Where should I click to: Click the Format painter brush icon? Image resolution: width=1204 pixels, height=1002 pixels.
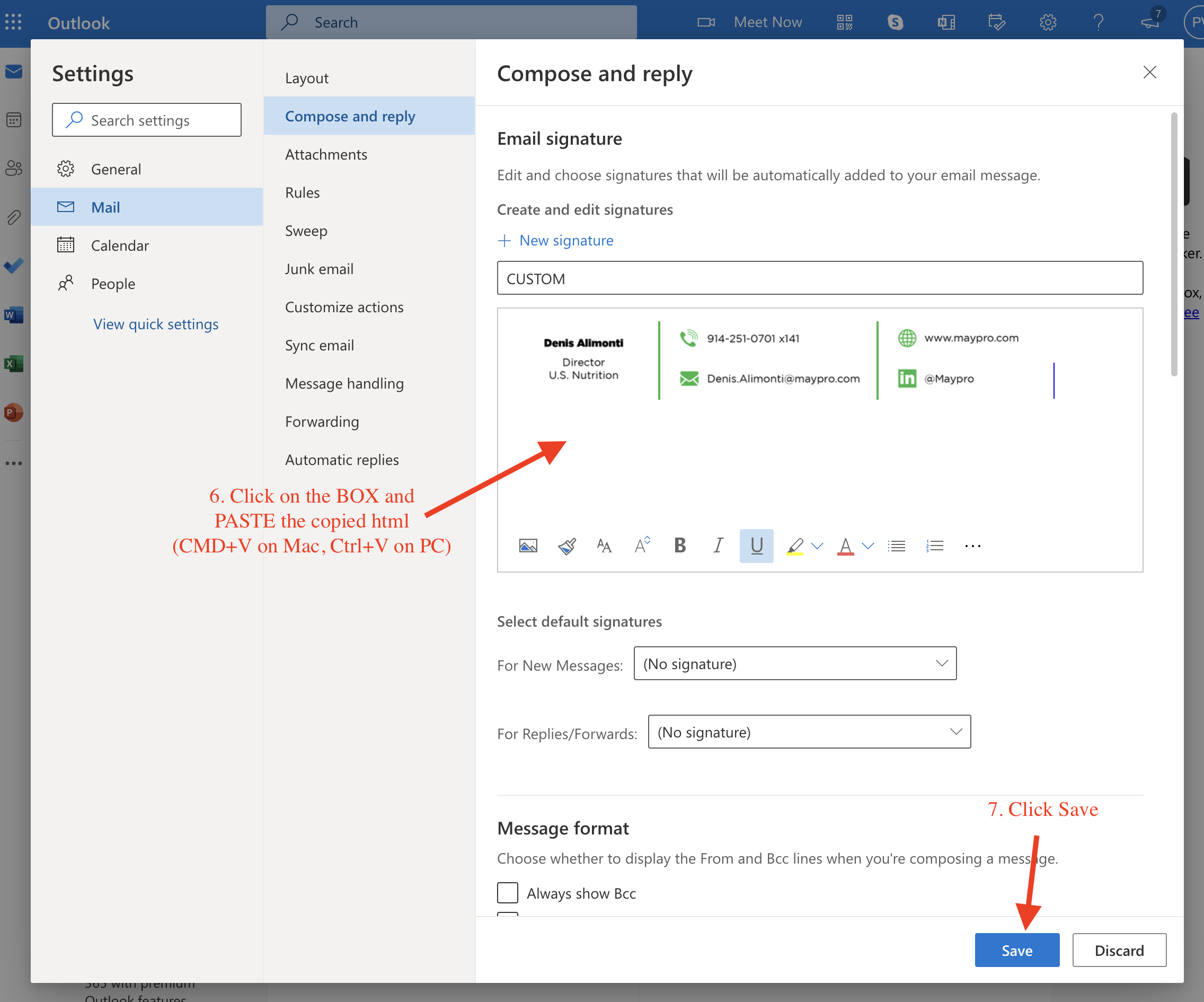pyautogui.click(x=566, y=546)
